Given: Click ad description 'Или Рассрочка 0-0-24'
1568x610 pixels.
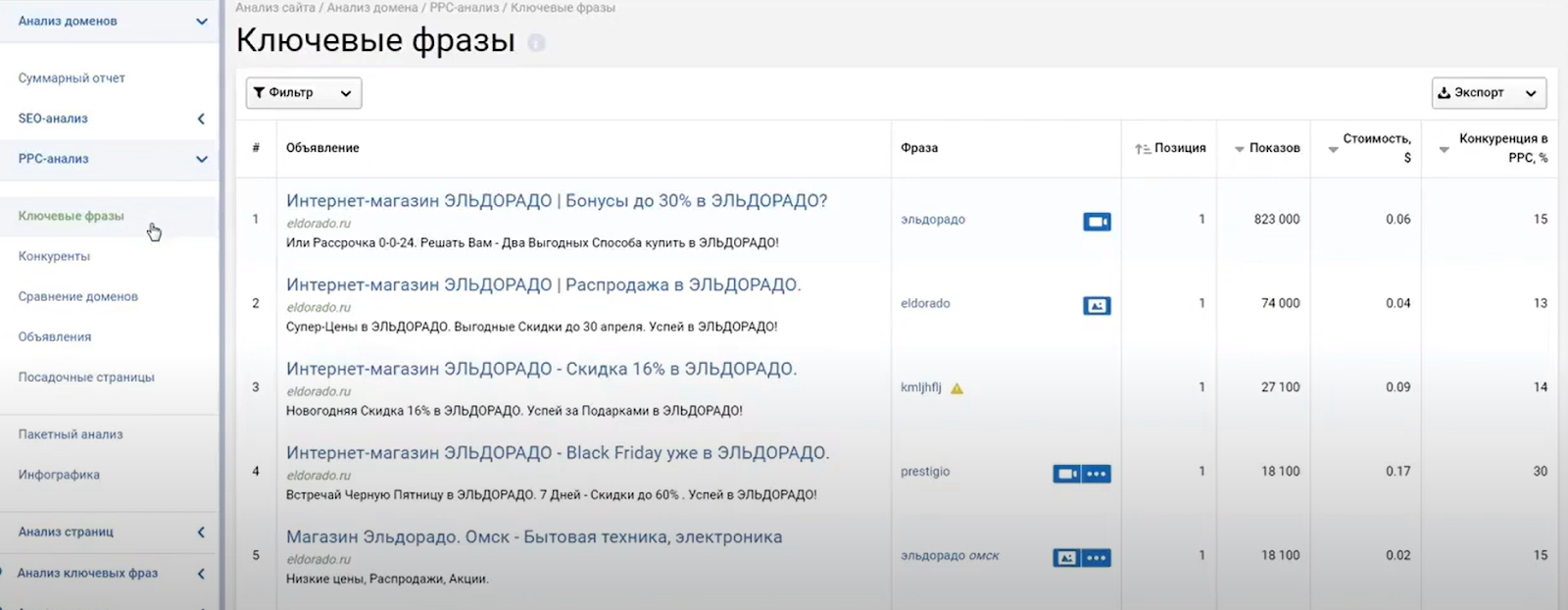Looking at the screenshot, I should click(x=532, y=243).
